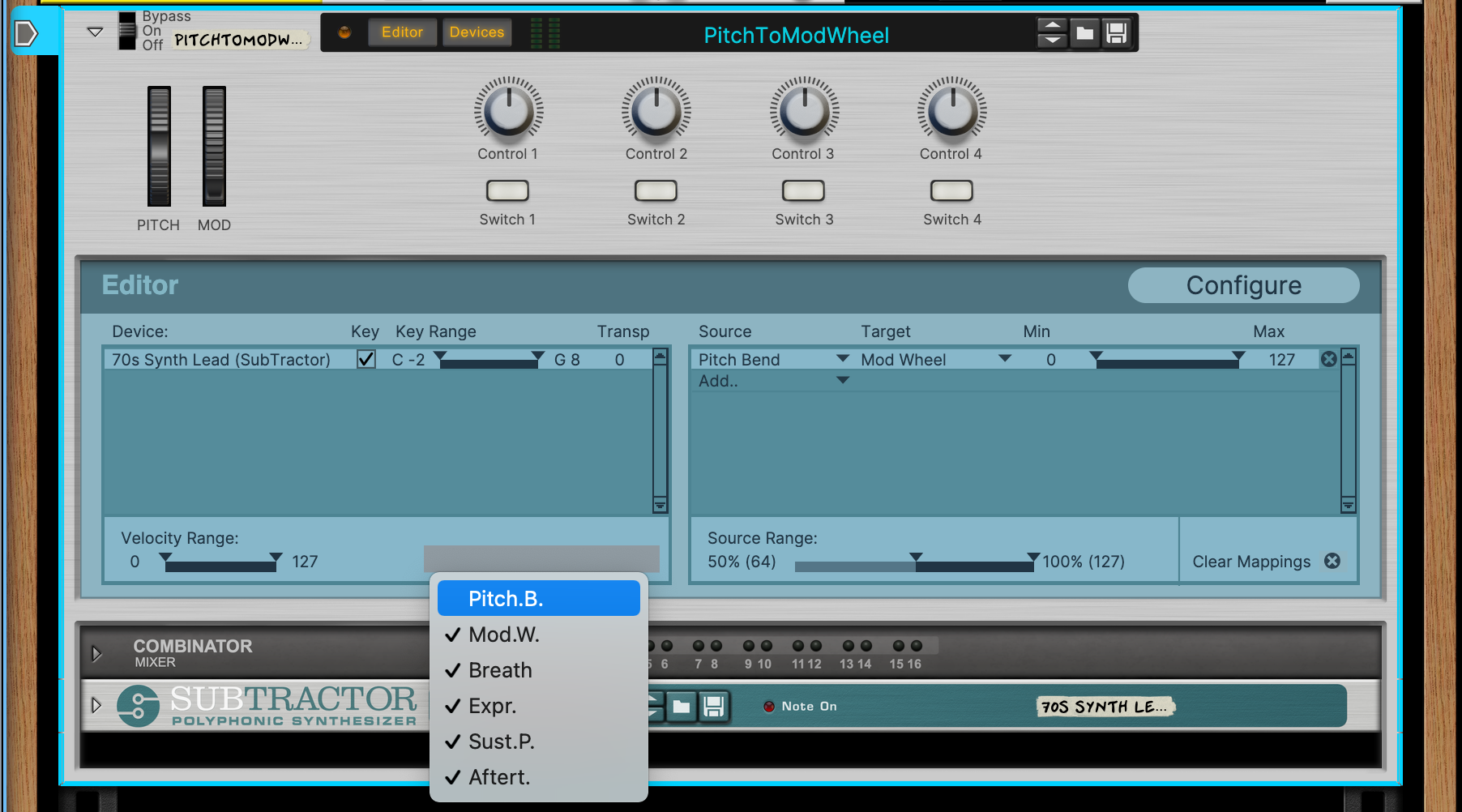Click the Subtractor browse patch folder icon
The height and width of the screenshot is (812, 1462).
coord(682,707)
